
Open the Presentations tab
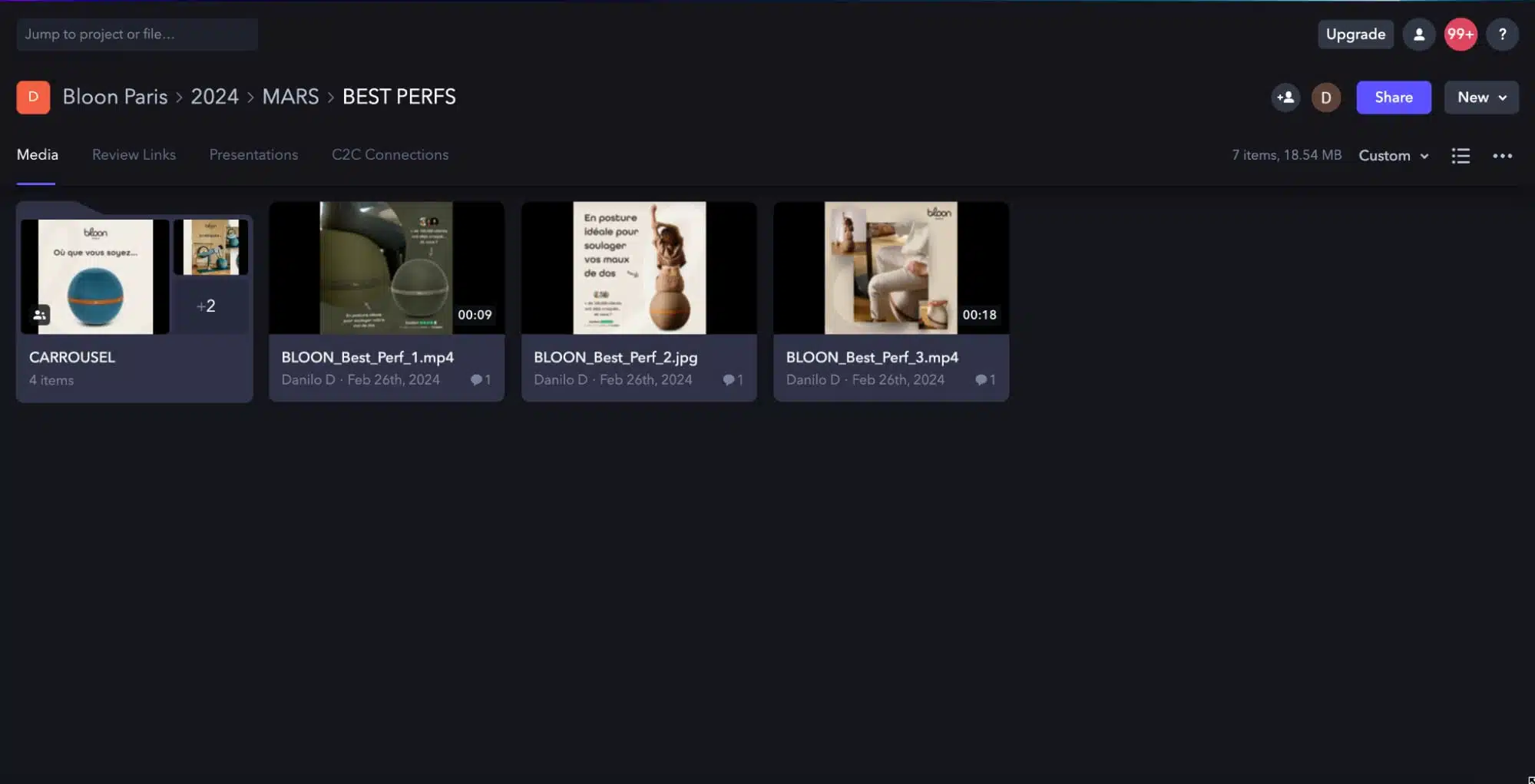click(253, 154)
